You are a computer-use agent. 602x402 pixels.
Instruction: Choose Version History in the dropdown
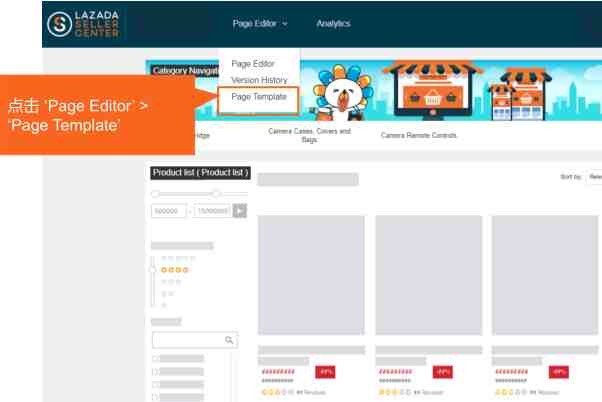pos(259,80)
